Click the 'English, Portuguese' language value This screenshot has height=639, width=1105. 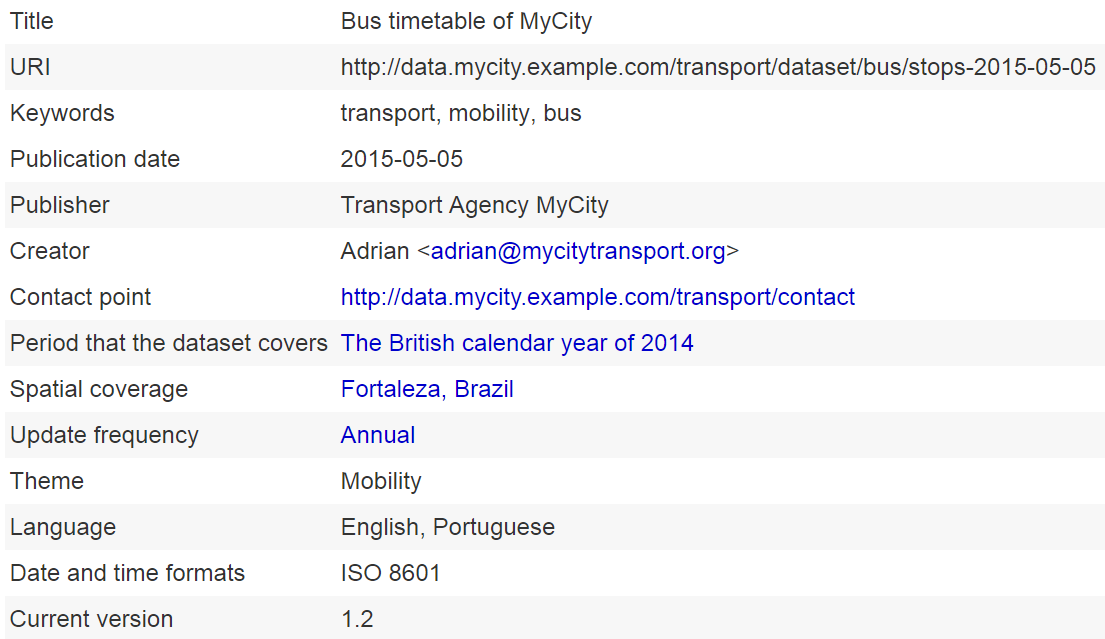(447, 527)
